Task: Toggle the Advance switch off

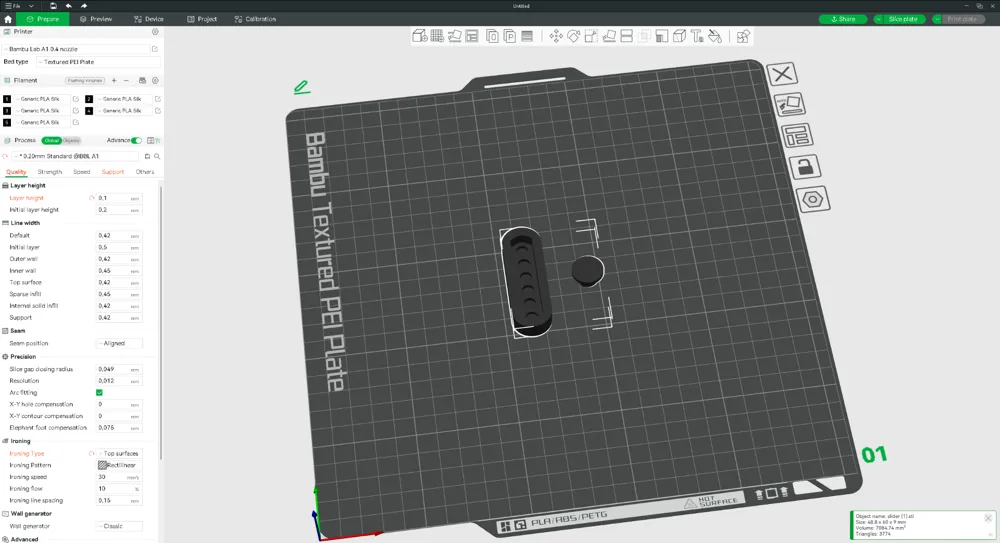Action: point(136,140)
